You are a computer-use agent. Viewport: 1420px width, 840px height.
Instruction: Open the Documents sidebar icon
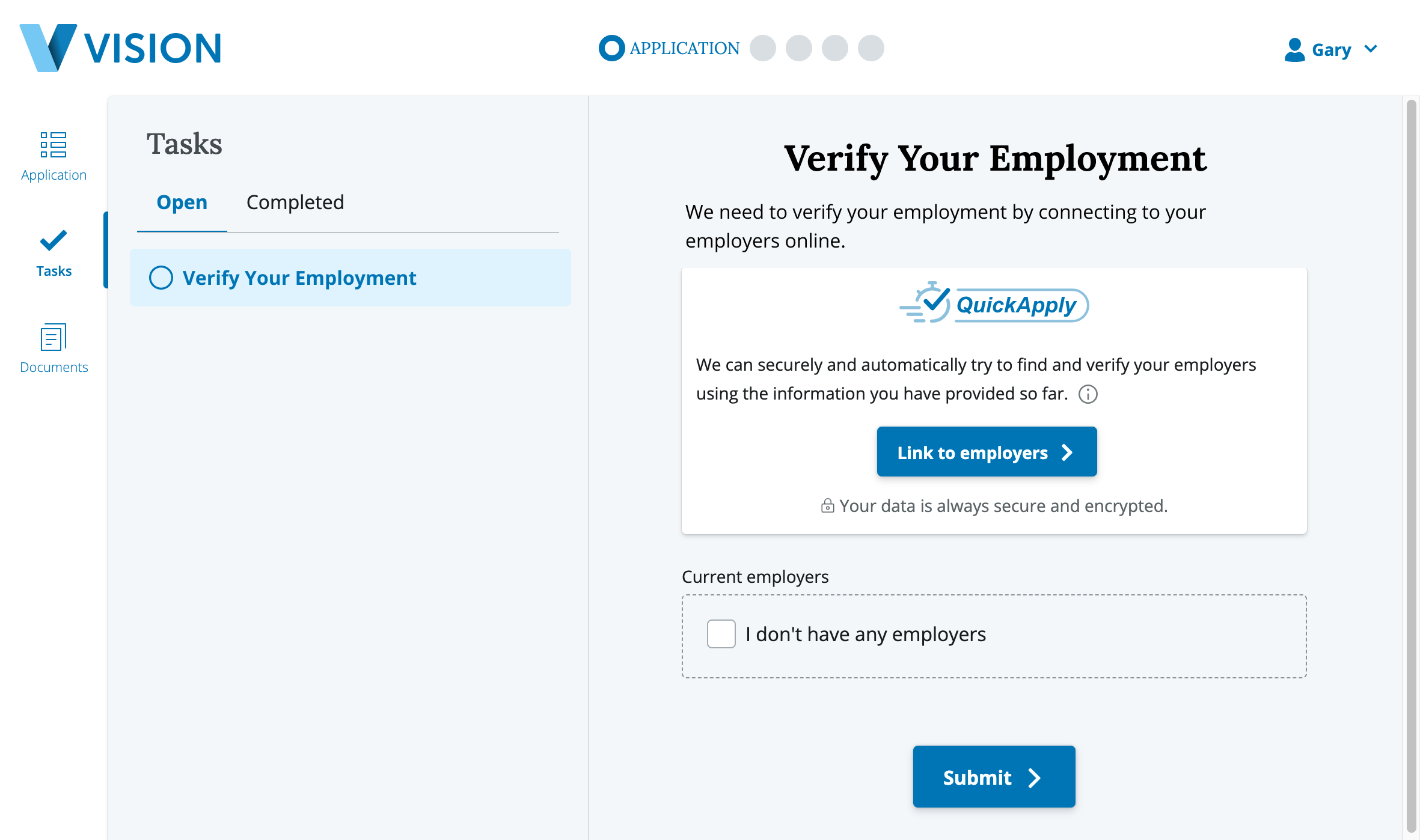[x=54, y=337]
